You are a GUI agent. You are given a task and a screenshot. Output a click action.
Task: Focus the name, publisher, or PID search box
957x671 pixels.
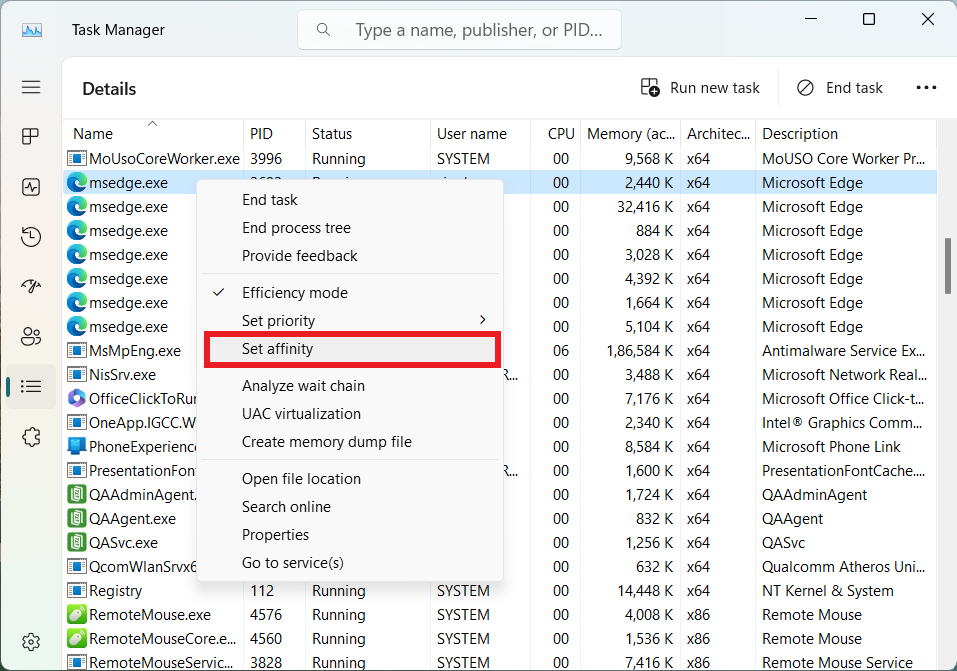pos(459,29)
